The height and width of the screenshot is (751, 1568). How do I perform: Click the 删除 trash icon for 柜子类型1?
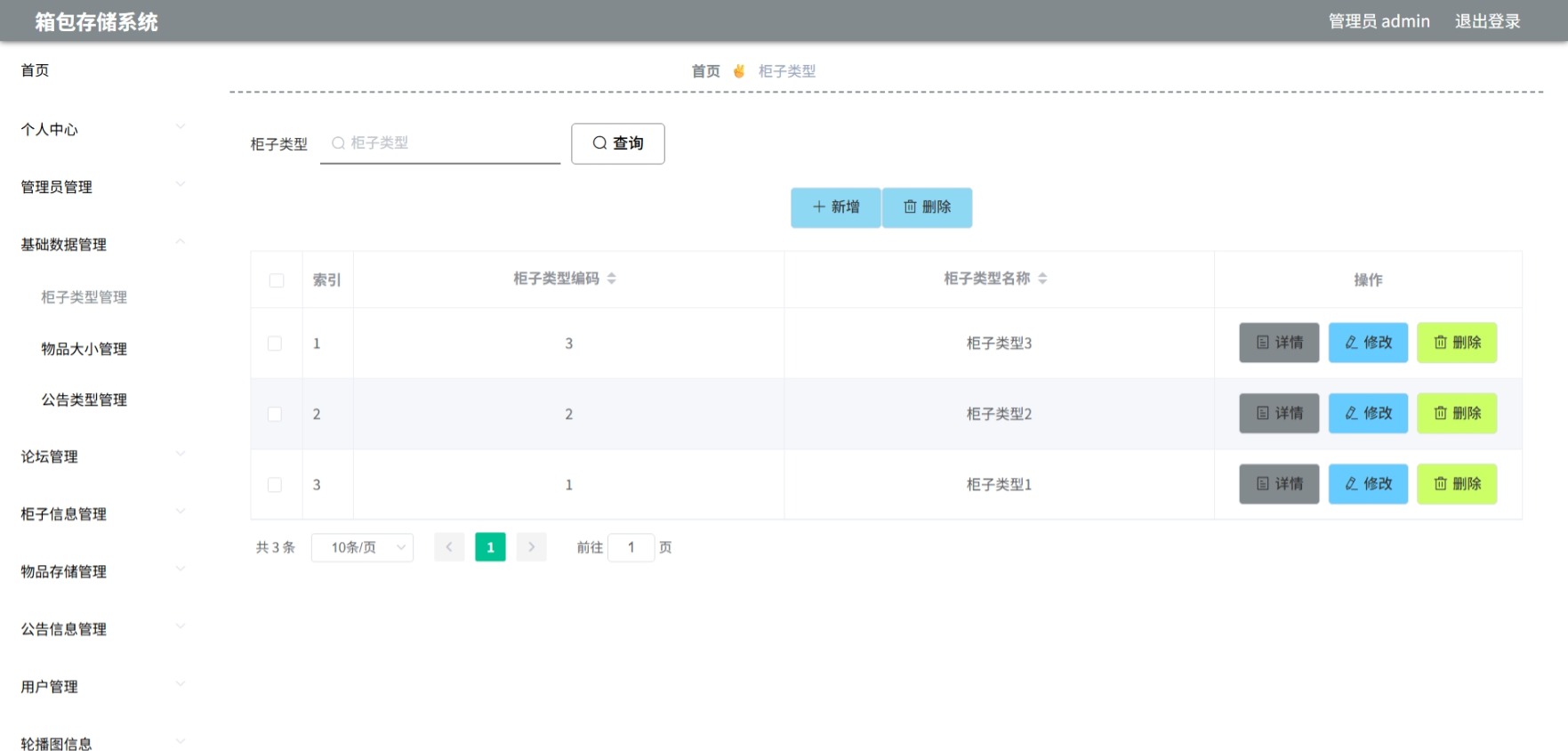(1440, 484)
